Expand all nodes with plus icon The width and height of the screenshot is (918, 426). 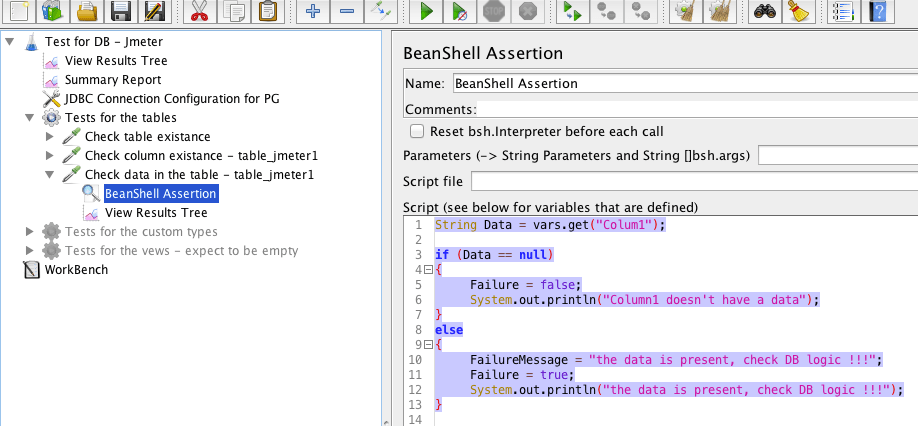[x=313, y=11]
